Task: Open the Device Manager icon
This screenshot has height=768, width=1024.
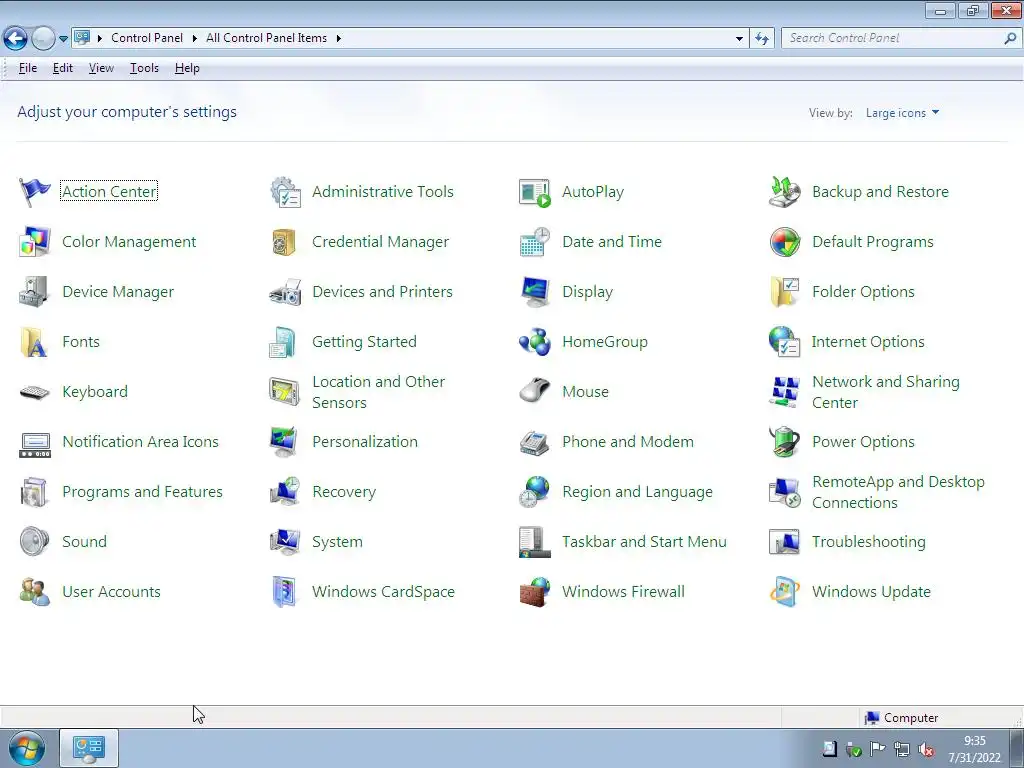Action: coord(35,292)
